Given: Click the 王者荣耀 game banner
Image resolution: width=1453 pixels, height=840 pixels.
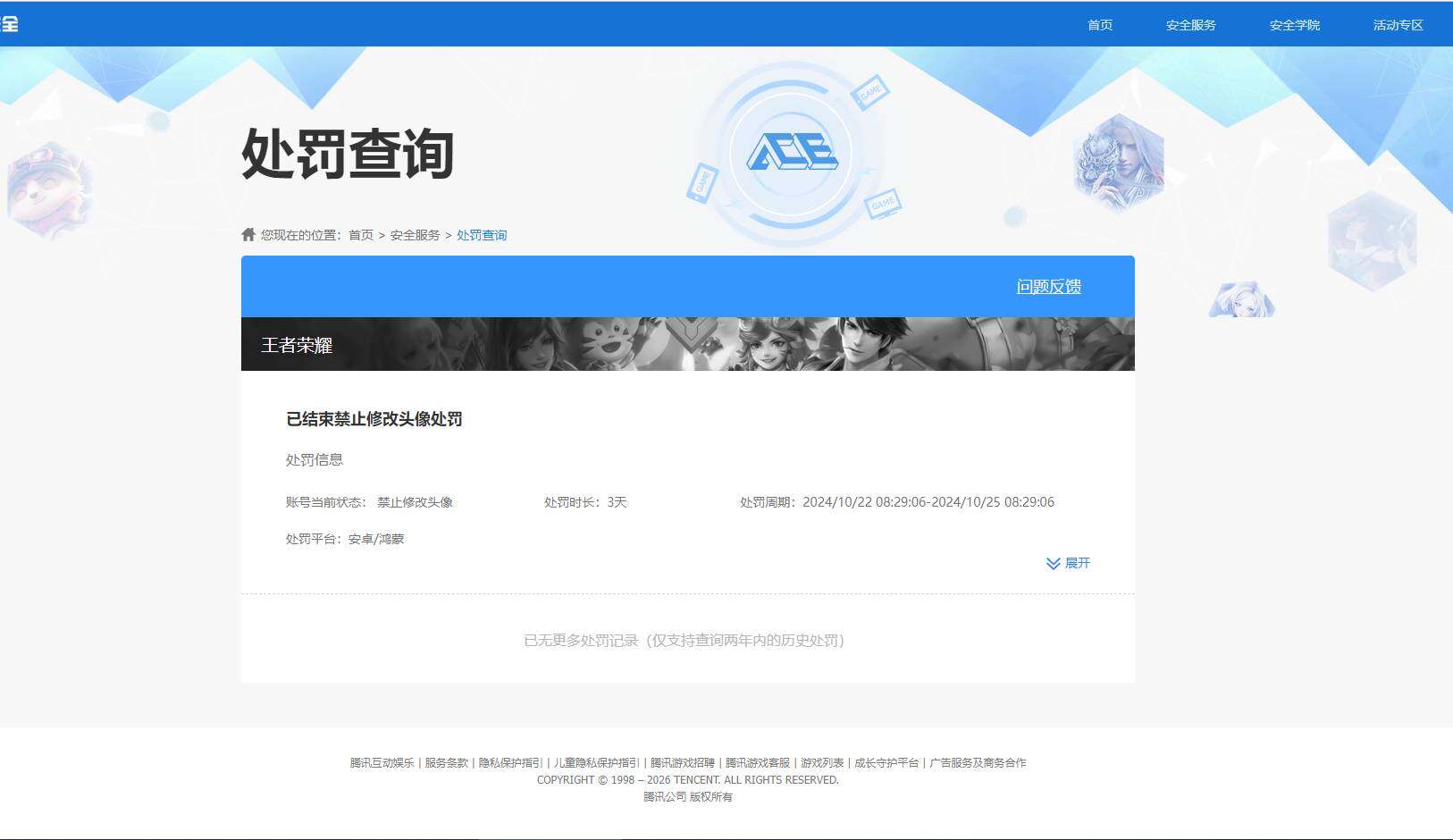Looking at the screenshot, I should 687,344.
